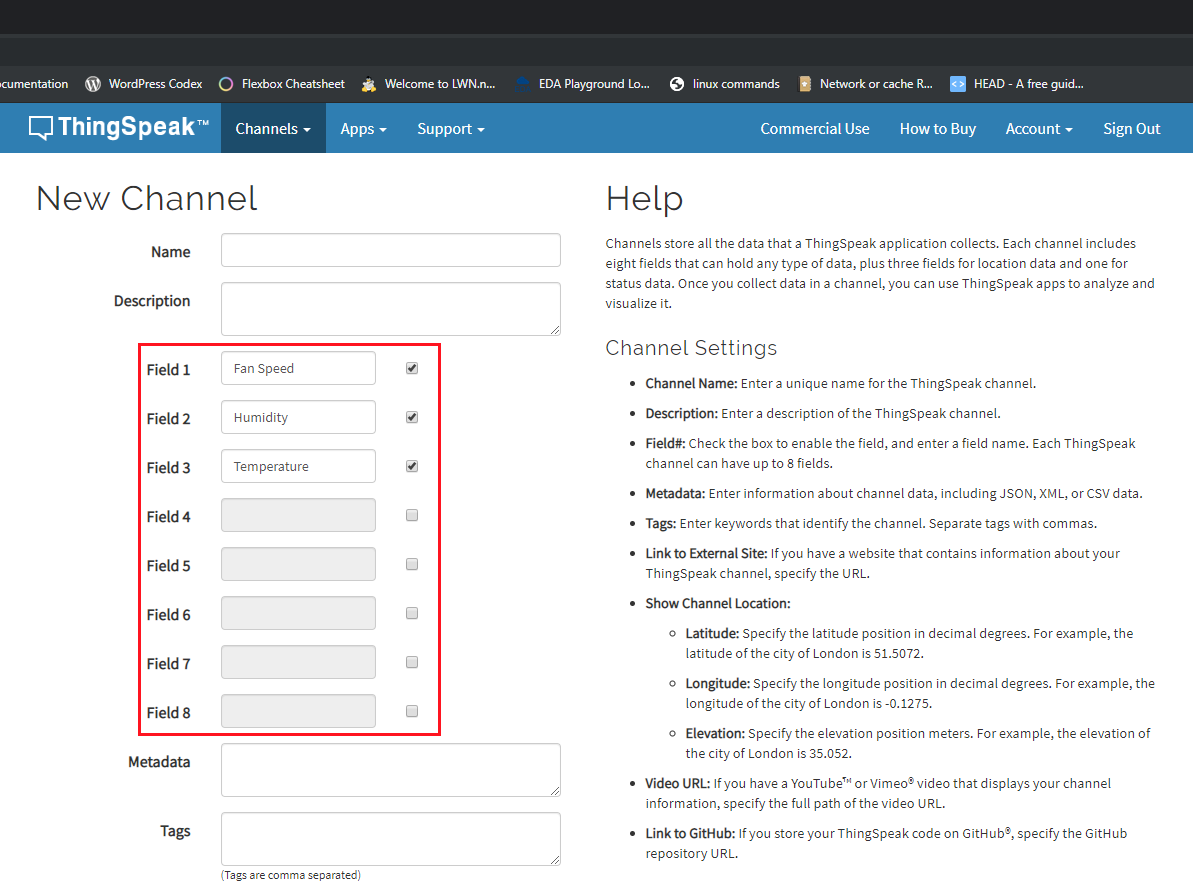Click the Metadata text area
This screenshot has height=885, width=1193.
(x=391, y=770)
